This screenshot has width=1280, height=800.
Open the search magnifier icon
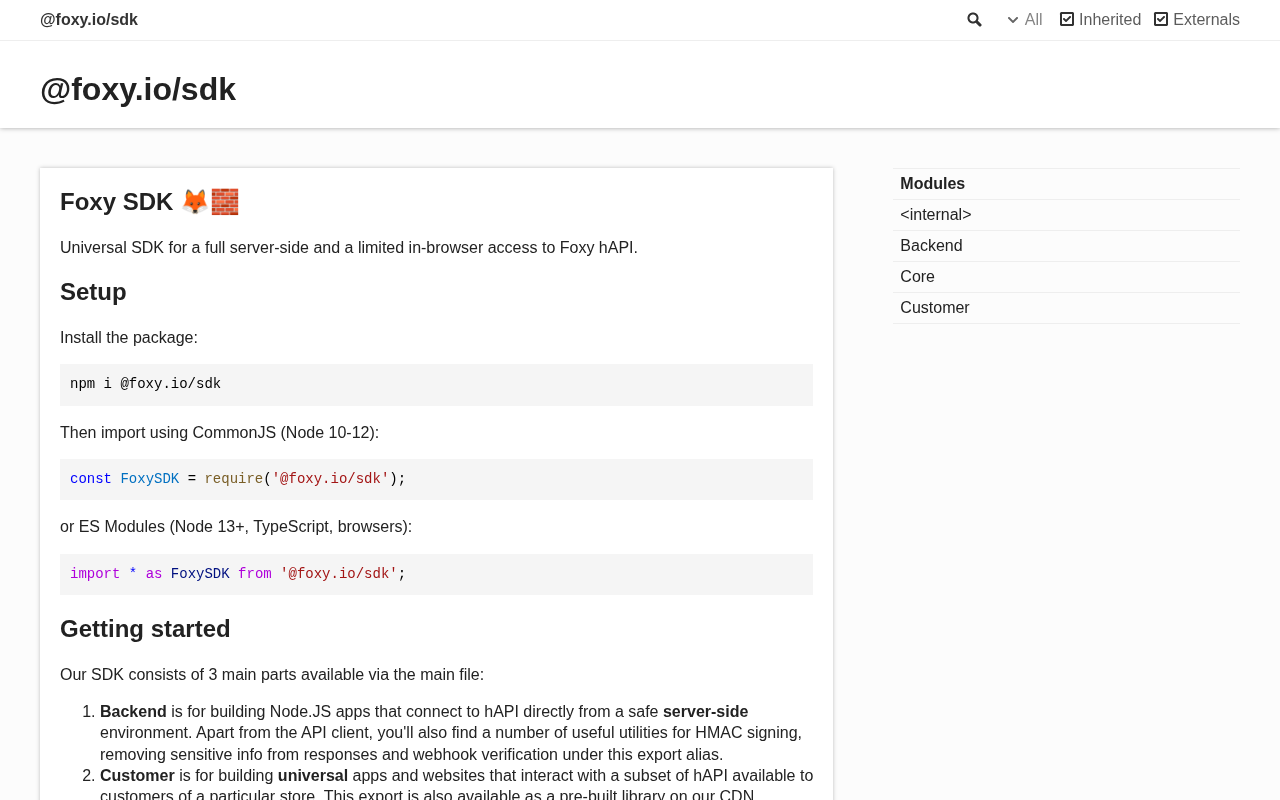[974, 20]
